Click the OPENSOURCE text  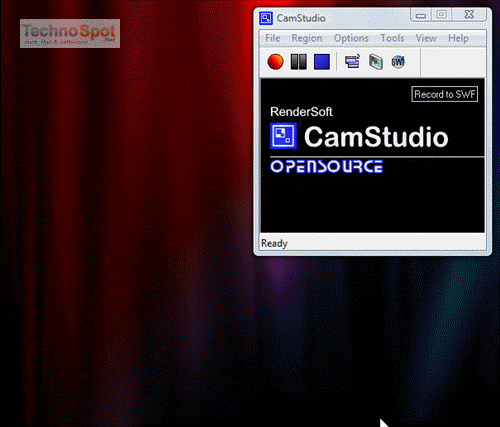click(326, 166)
